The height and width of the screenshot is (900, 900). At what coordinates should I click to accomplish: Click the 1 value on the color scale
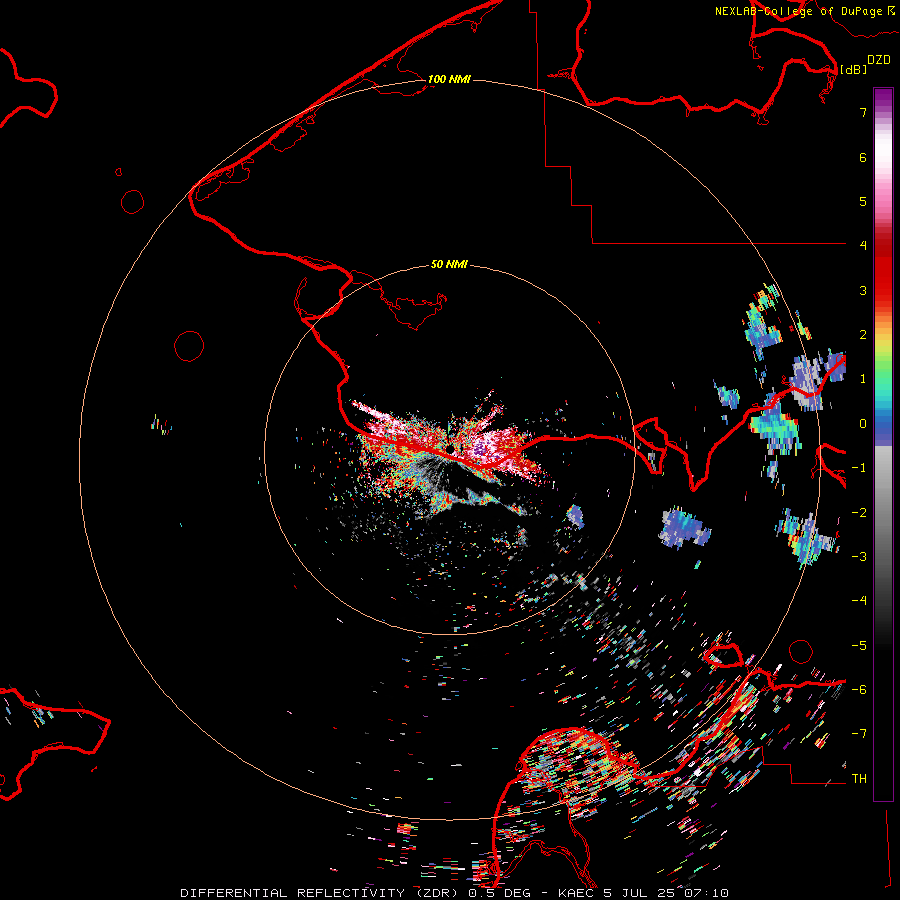[863, 379]
